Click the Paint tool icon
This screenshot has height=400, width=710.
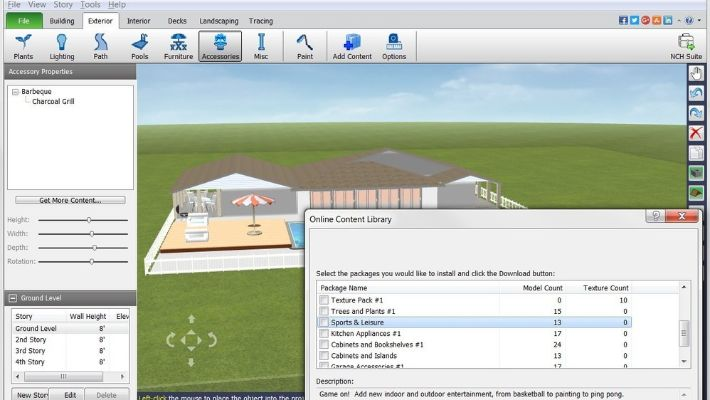click(305, 46)
